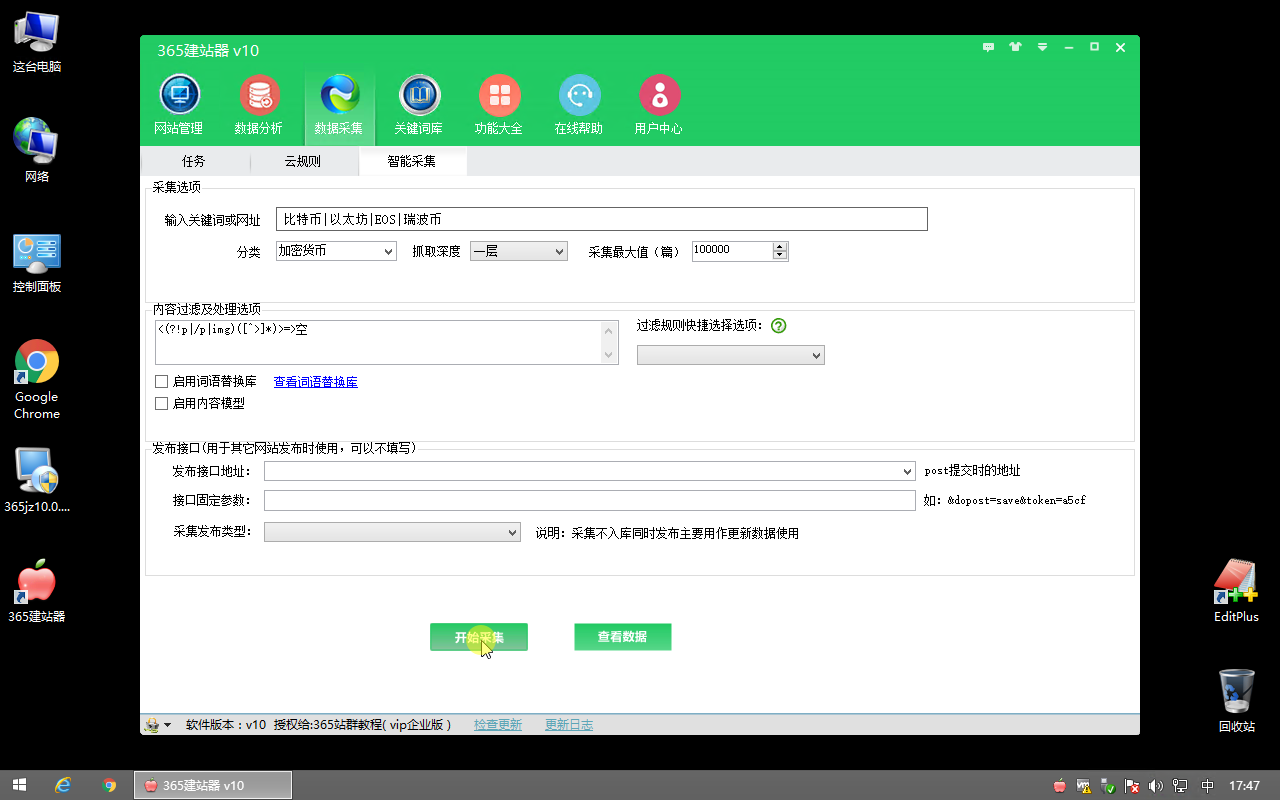Launch EditPlus desktop shortcut
This screenshot has width=1280, height=800.
tap(1236, 590)
